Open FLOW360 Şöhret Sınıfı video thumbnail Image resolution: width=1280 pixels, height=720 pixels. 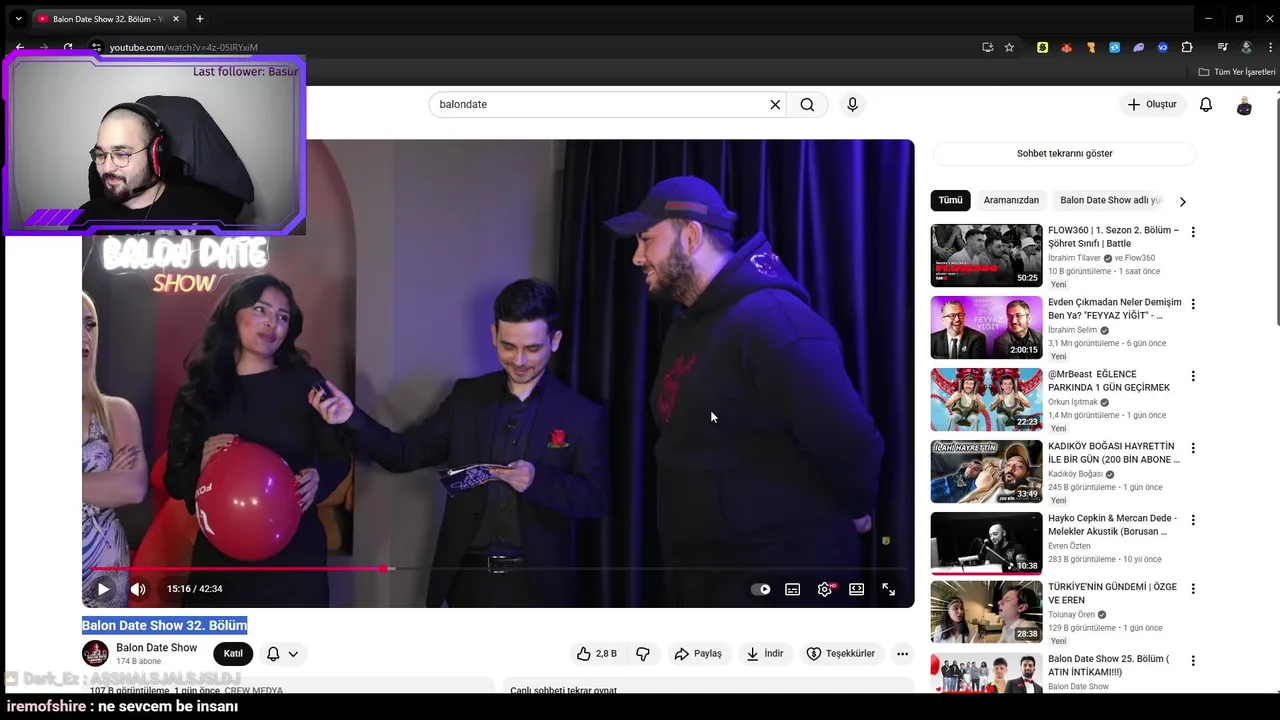(x=986, y=255)
